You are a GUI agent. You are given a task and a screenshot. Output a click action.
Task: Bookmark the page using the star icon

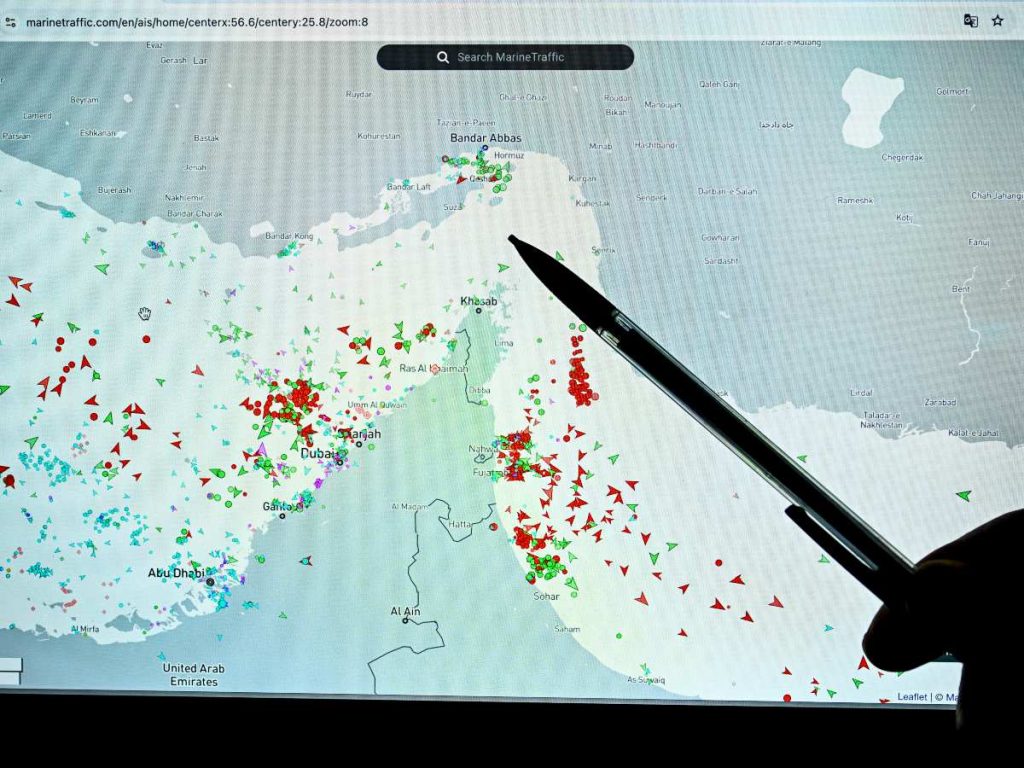pos(997,19)
